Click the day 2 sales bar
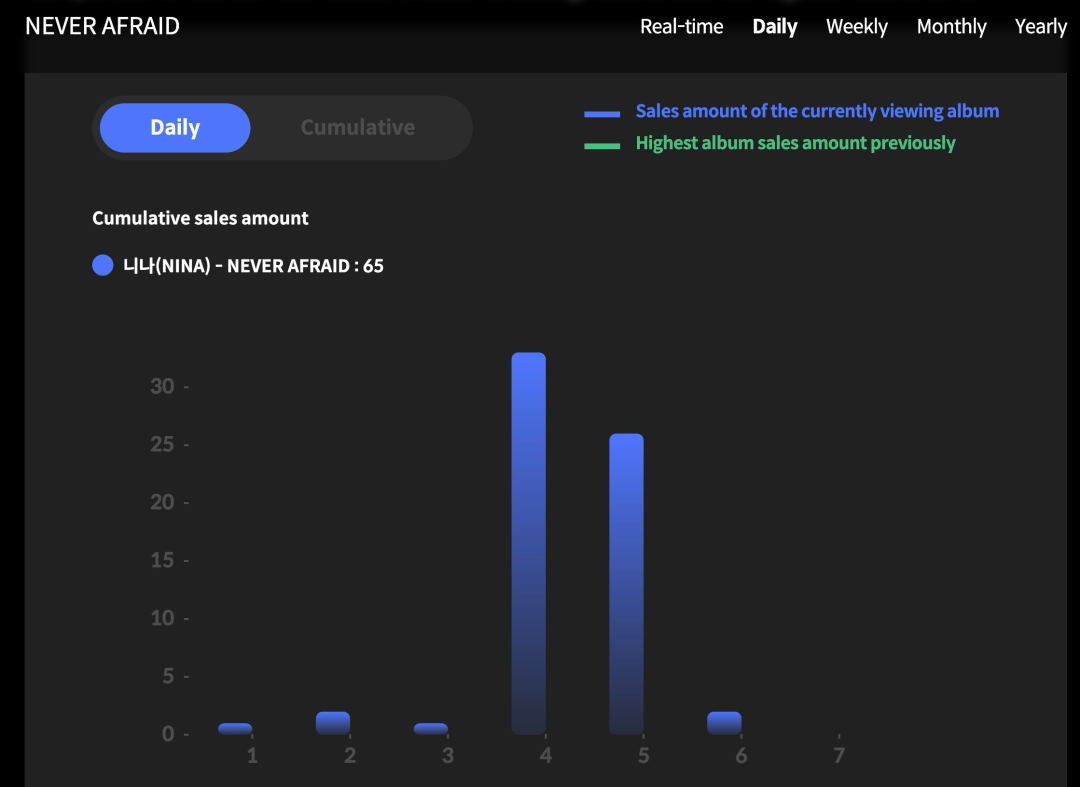 coord(333,723)
